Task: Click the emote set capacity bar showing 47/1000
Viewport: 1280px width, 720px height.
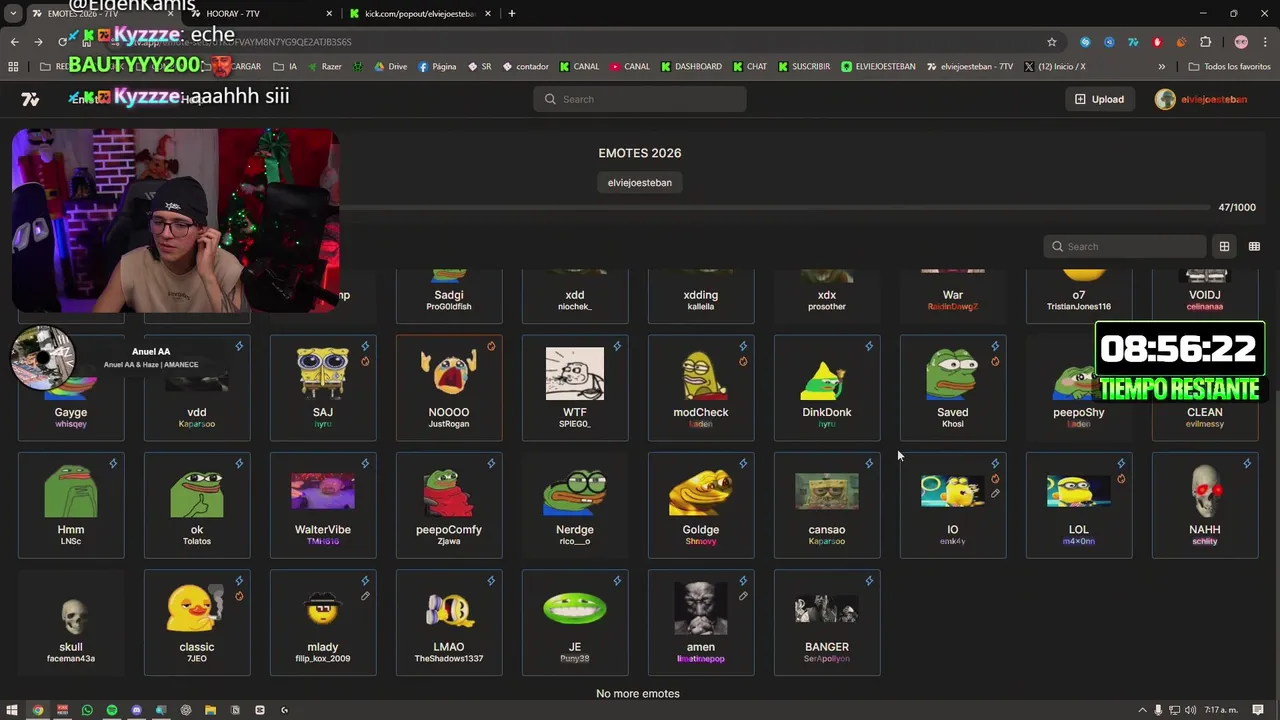Action: (x=775, y=207)
